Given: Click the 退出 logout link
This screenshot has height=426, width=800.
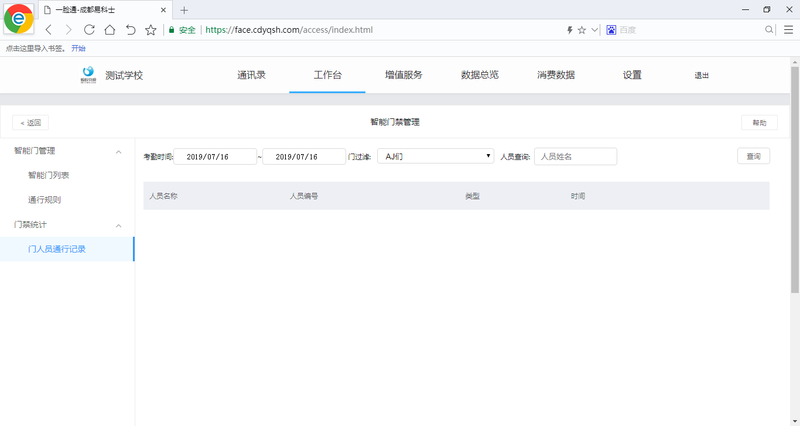Looking at the screenshot, I should (702, 75).
